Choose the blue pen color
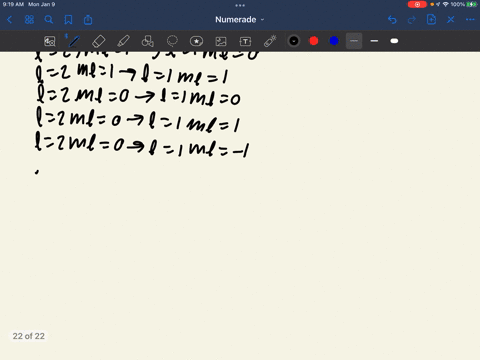Viewport: 480px width, 360px height. click(334, 41)
